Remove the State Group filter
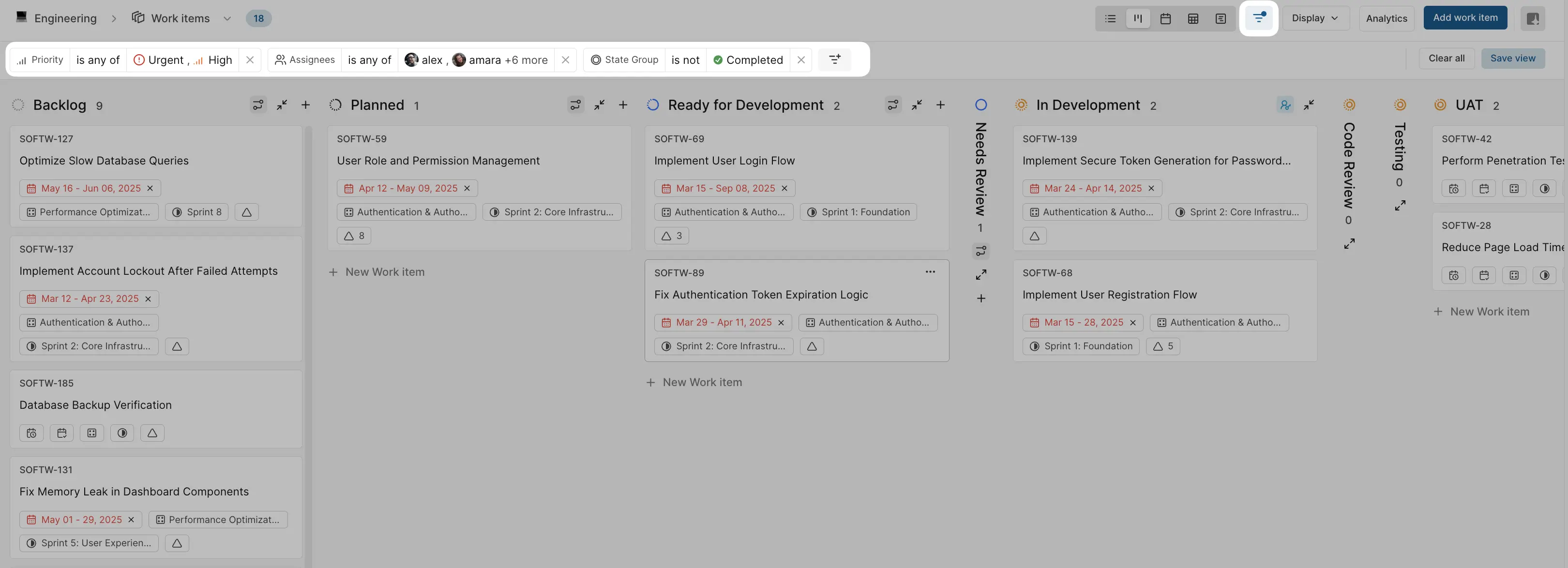This screenshot has width=1568, height=568. click(x=800, y=60)
